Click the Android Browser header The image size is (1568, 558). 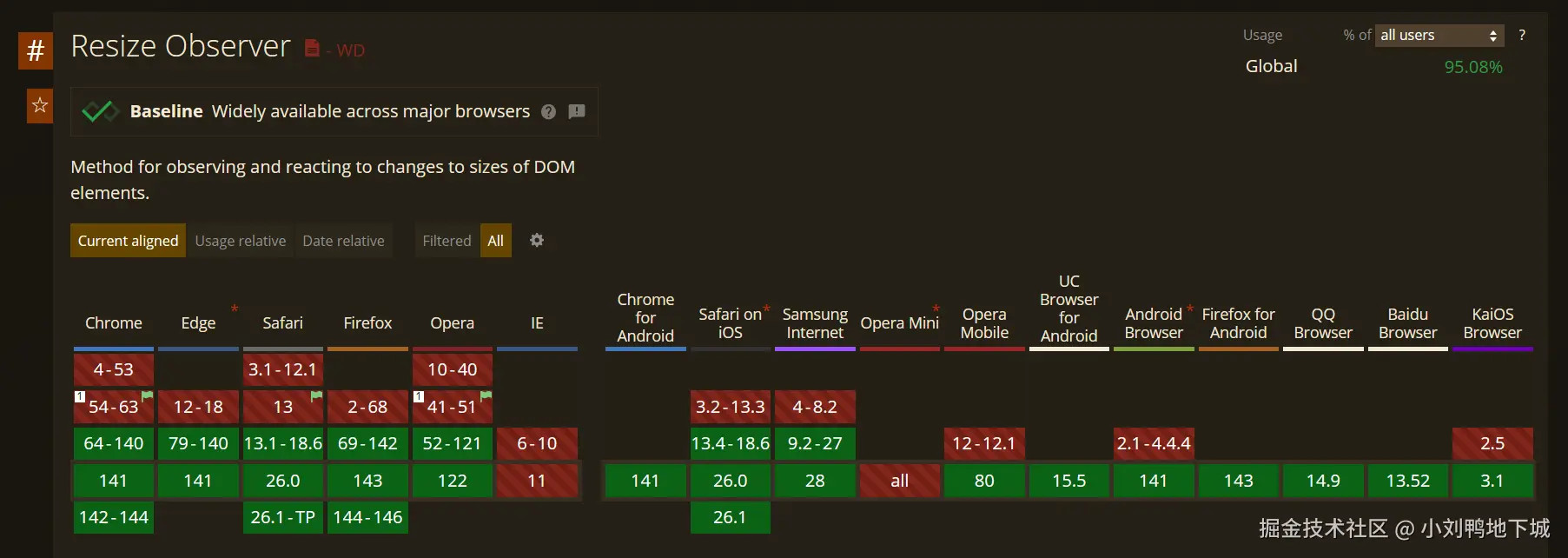[1154, 323]
